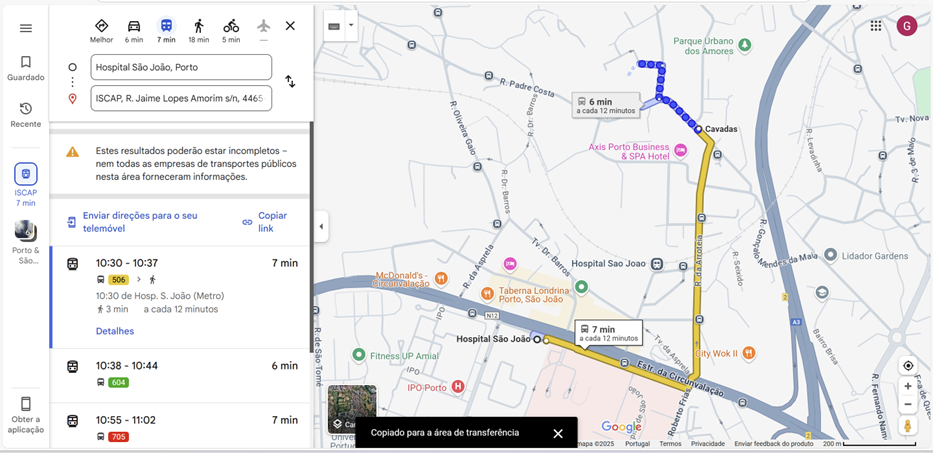Select the Melhor best travel mode
The image size is (933, 453).
[x=102, y=31]
